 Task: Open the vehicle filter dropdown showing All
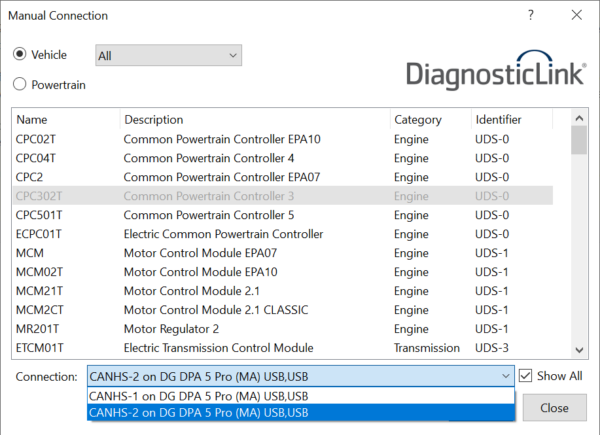(x=168, y=55)
